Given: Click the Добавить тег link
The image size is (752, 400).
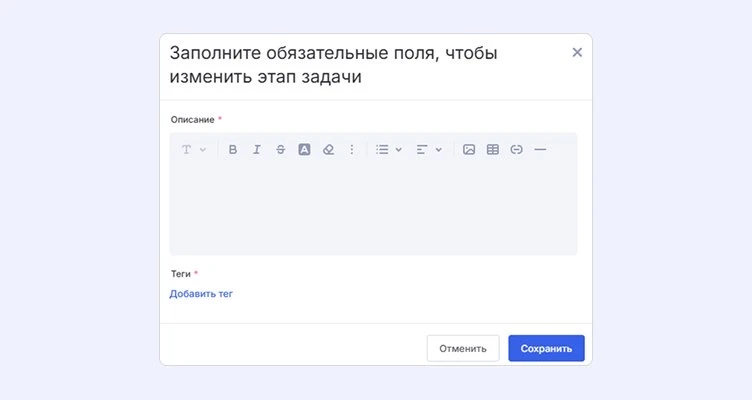Looking at the screenshot, I should coord(201,294).
